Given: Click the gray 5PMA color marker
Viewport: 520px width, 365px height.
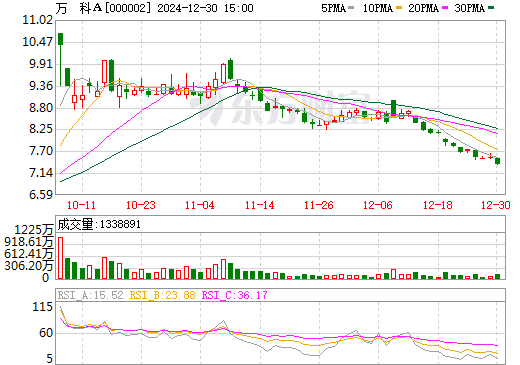Looking at the screenshot, I should click(x=351, y=8).
